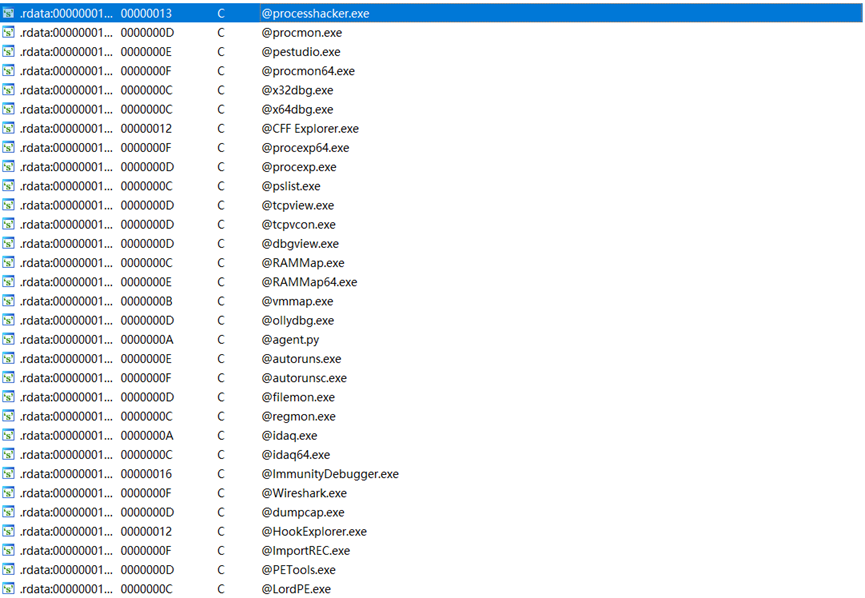Click string icon in the @PETools.exe row

coord(8,570)
